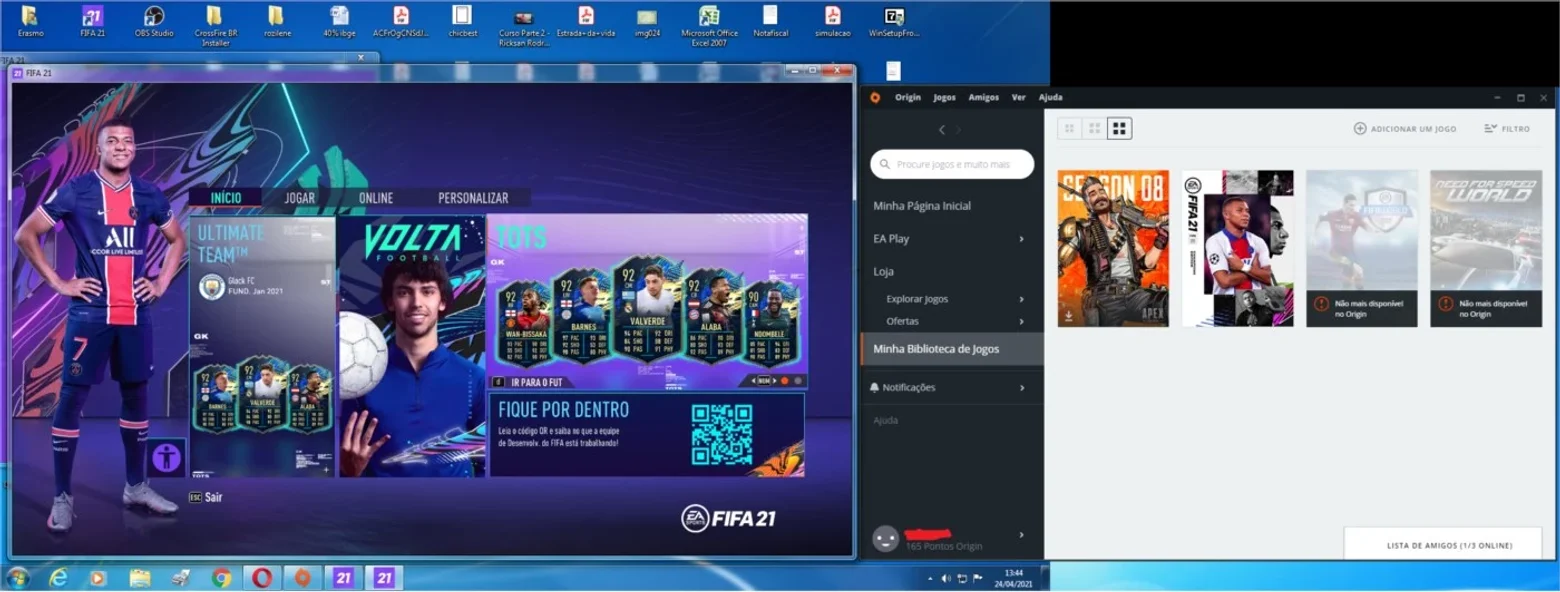Viewport: 1560px width, 592px height.
Task: Click the Notificações sidebar label
Action: [x=909, y=387]
